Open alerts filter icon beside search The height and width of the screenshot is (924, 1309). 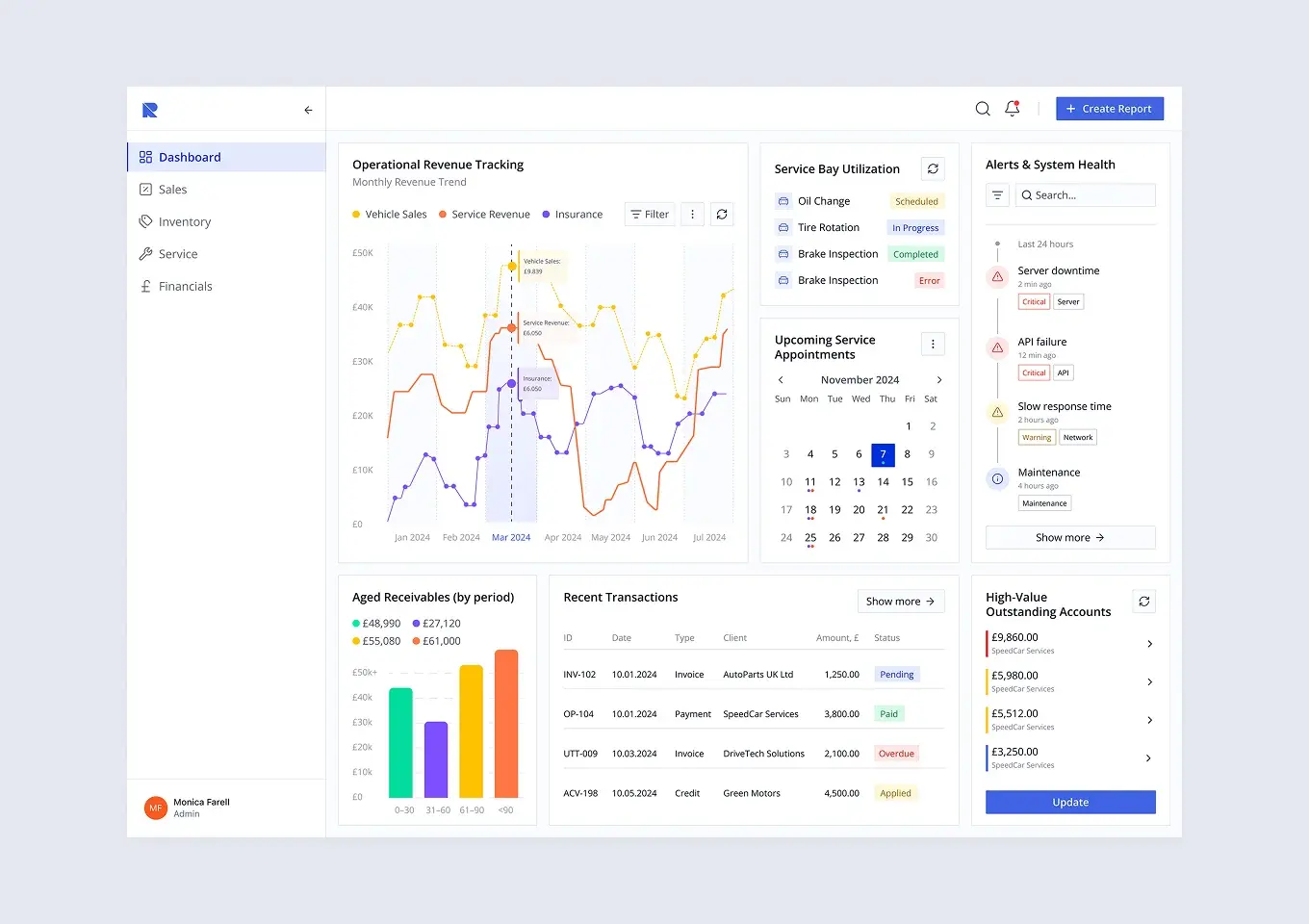(997, 195)
